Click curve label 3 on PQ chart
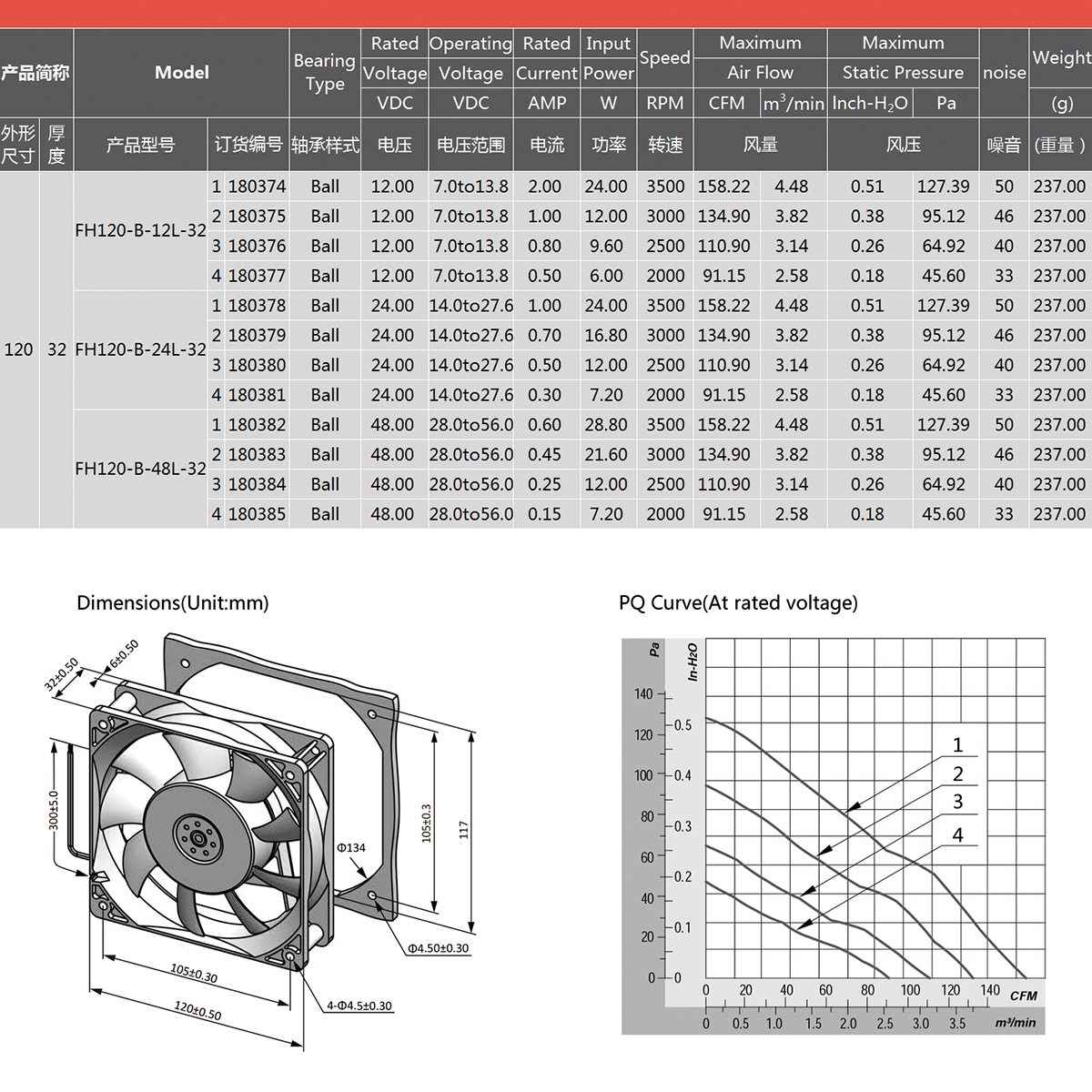 coord(957,802)
